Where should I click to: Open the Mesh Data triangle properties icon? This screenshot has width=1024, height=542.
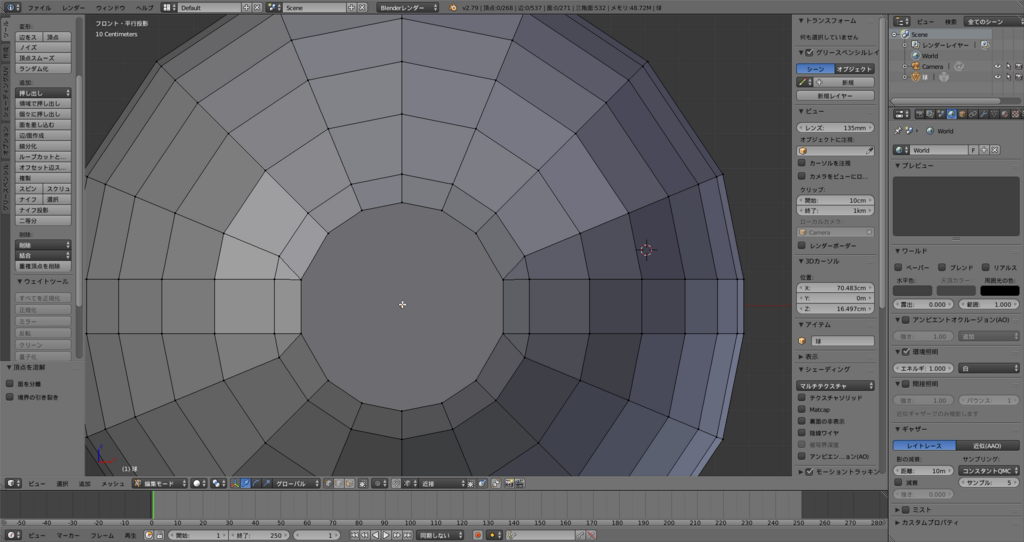point(994,114)
